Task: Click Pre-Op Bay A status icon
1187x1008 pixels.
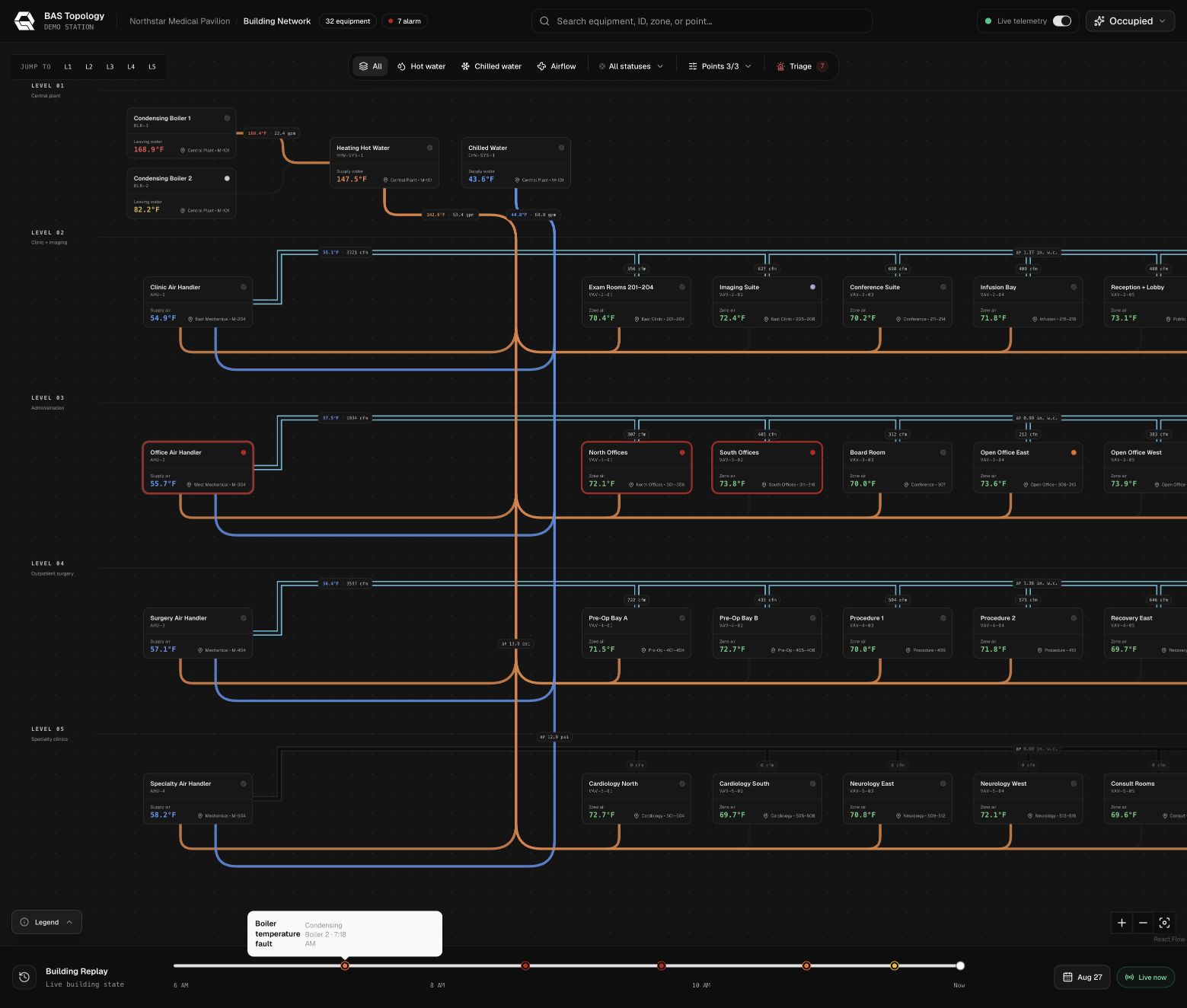Action: pos(682,618)
